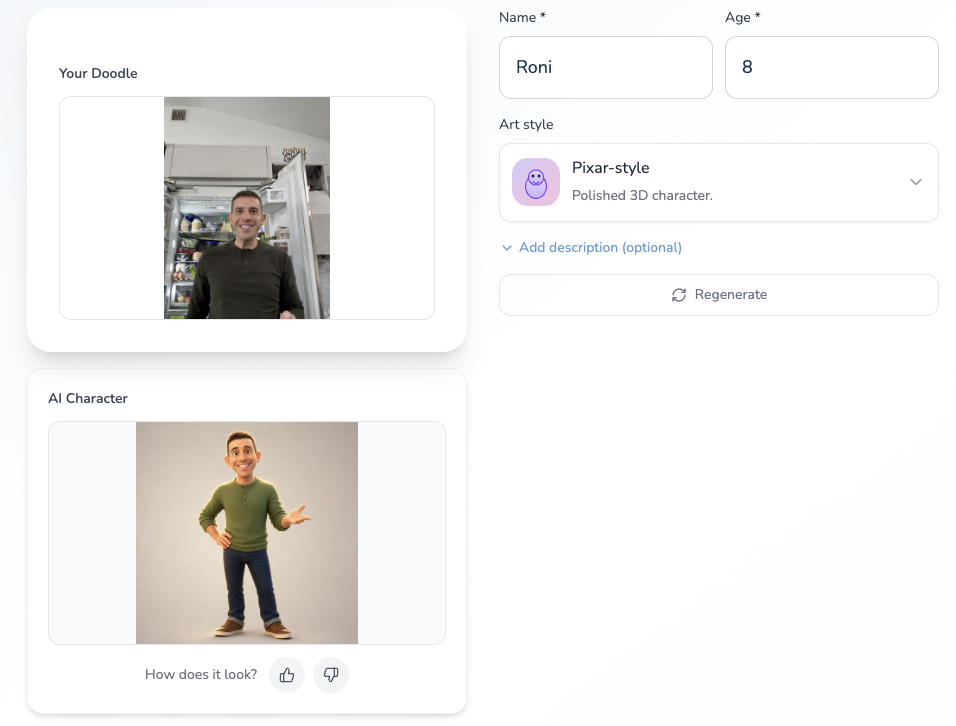Click the 'Name *' label
The width and height of the screenshot is (956, 726).
pyautogui.click(x=522, y=18)
